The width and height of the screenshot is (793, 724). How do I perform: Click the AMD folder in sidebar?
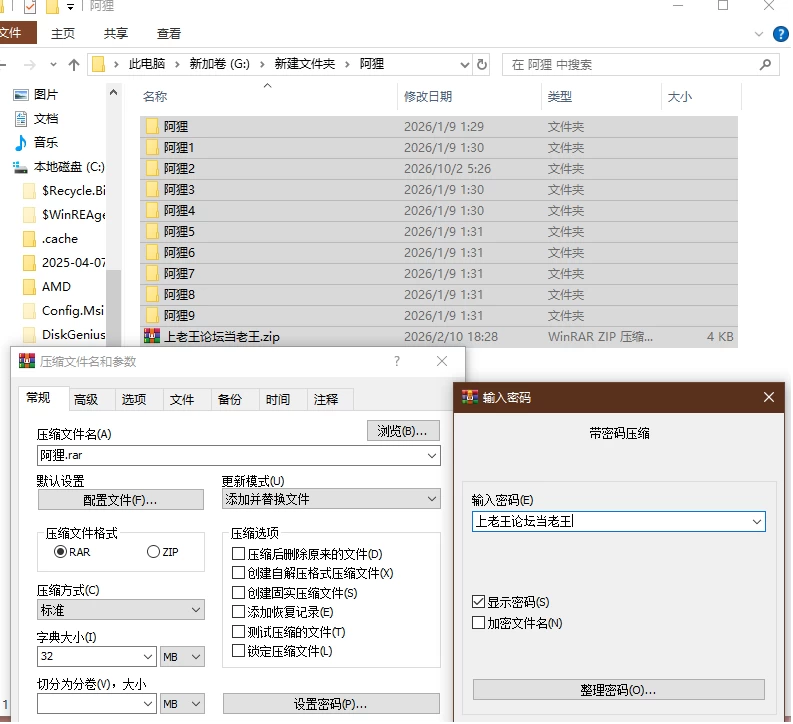click(x=56, y=287)
